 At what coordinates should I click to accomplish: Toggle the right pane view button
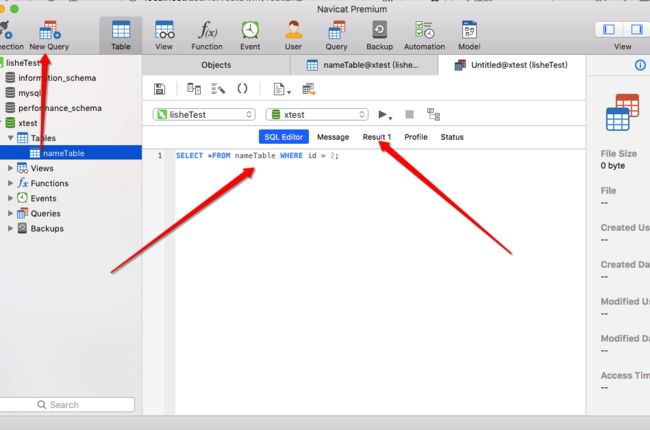636,29
